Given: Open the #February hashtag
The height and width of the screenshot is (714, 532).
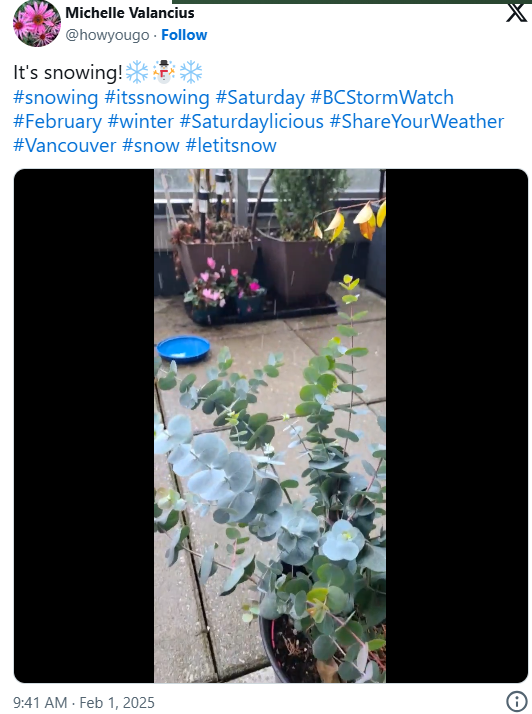Looking at the screenshot, I should (57, 122).
